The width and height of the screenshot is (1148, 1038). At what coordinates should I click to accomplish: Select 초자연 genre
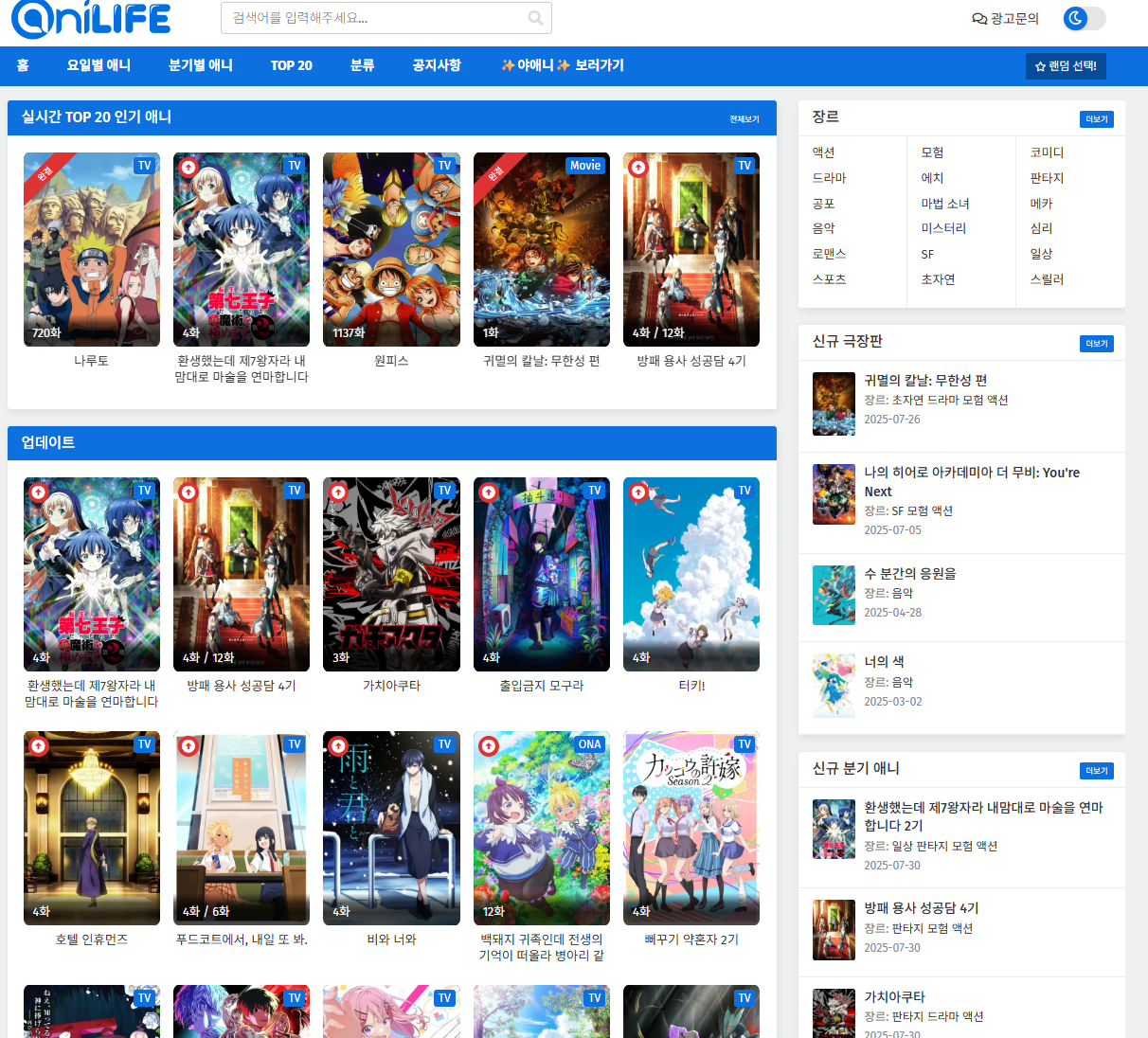(x=938, y=279)
